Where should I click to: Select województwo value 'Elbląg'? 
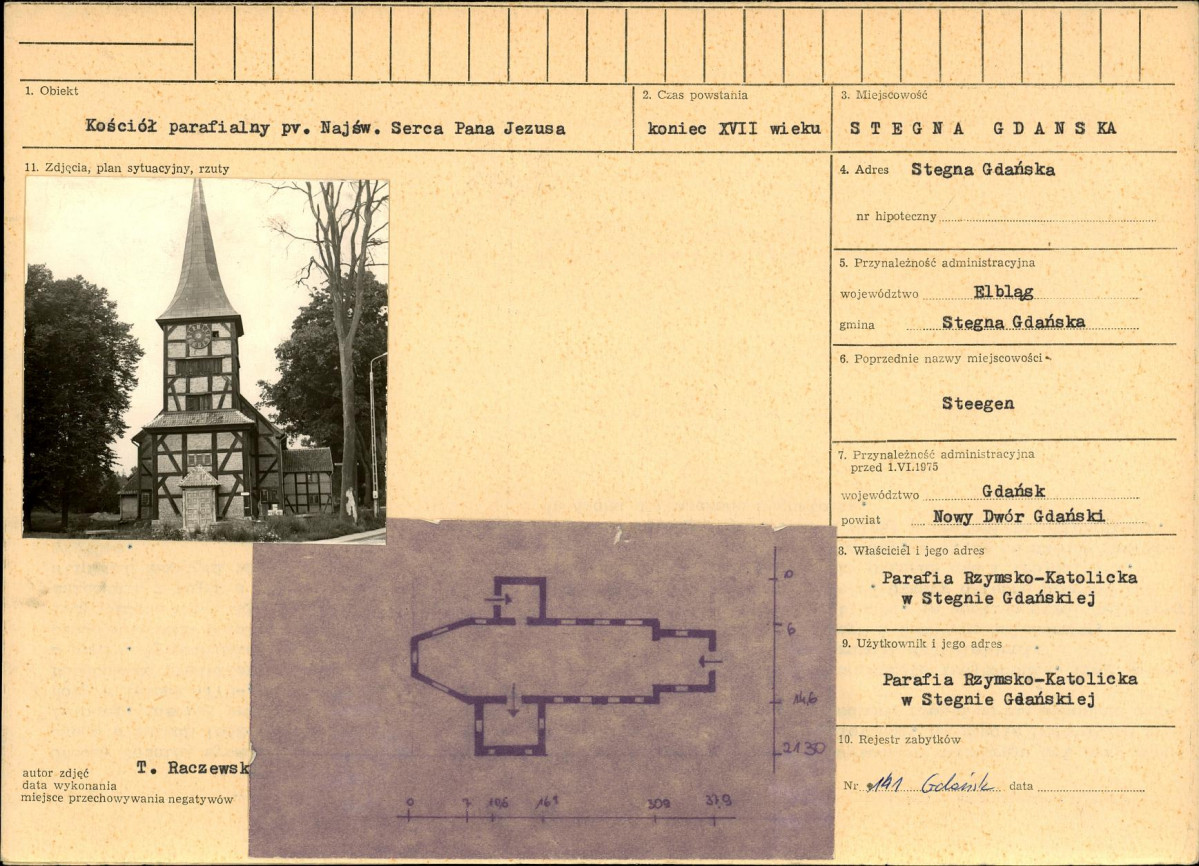point(1003,291)
